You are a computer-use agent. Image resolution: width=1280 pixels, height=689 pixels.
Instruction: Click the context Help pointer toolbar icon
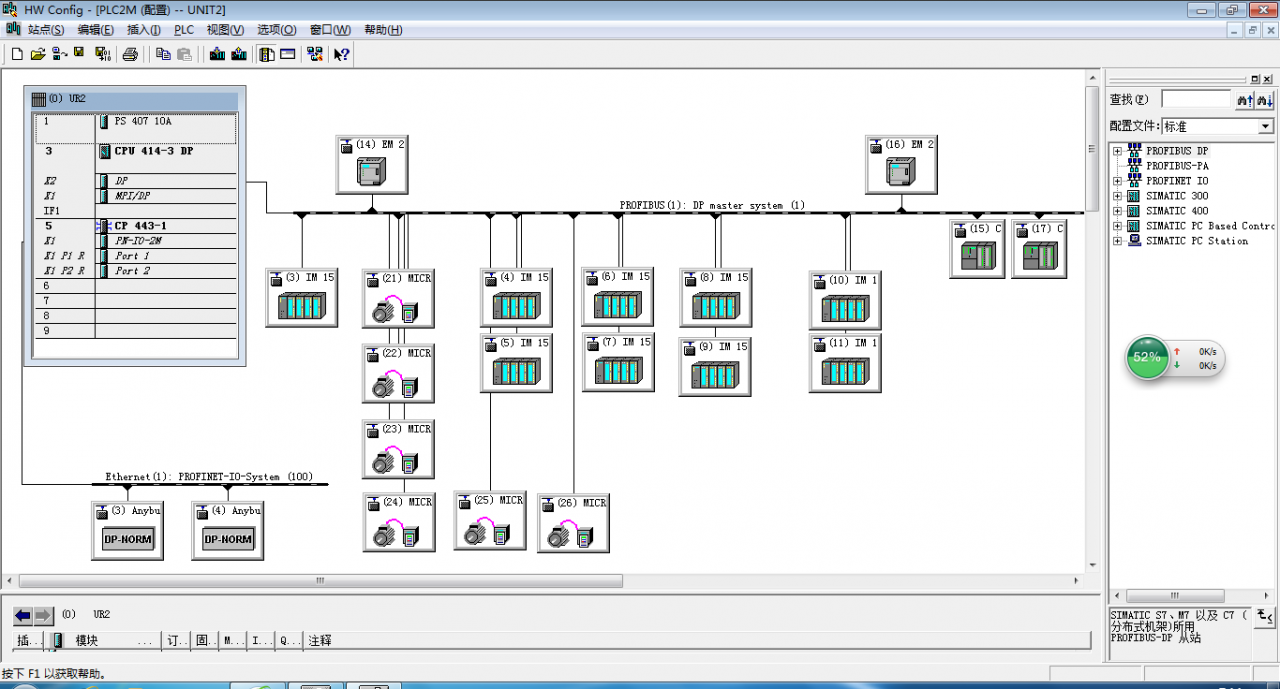342,54
